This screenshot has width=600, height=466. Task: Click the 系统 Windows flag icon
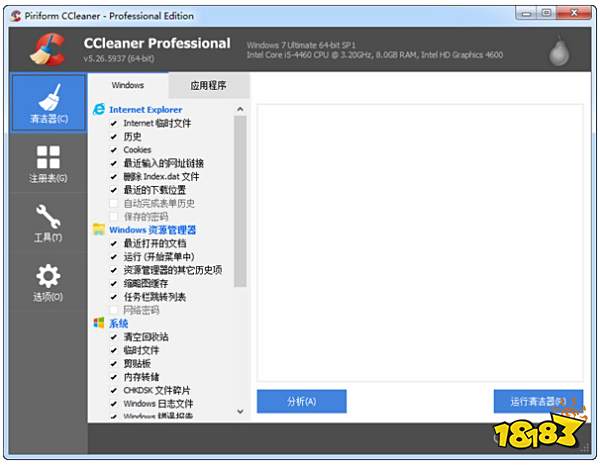[99, 323]
